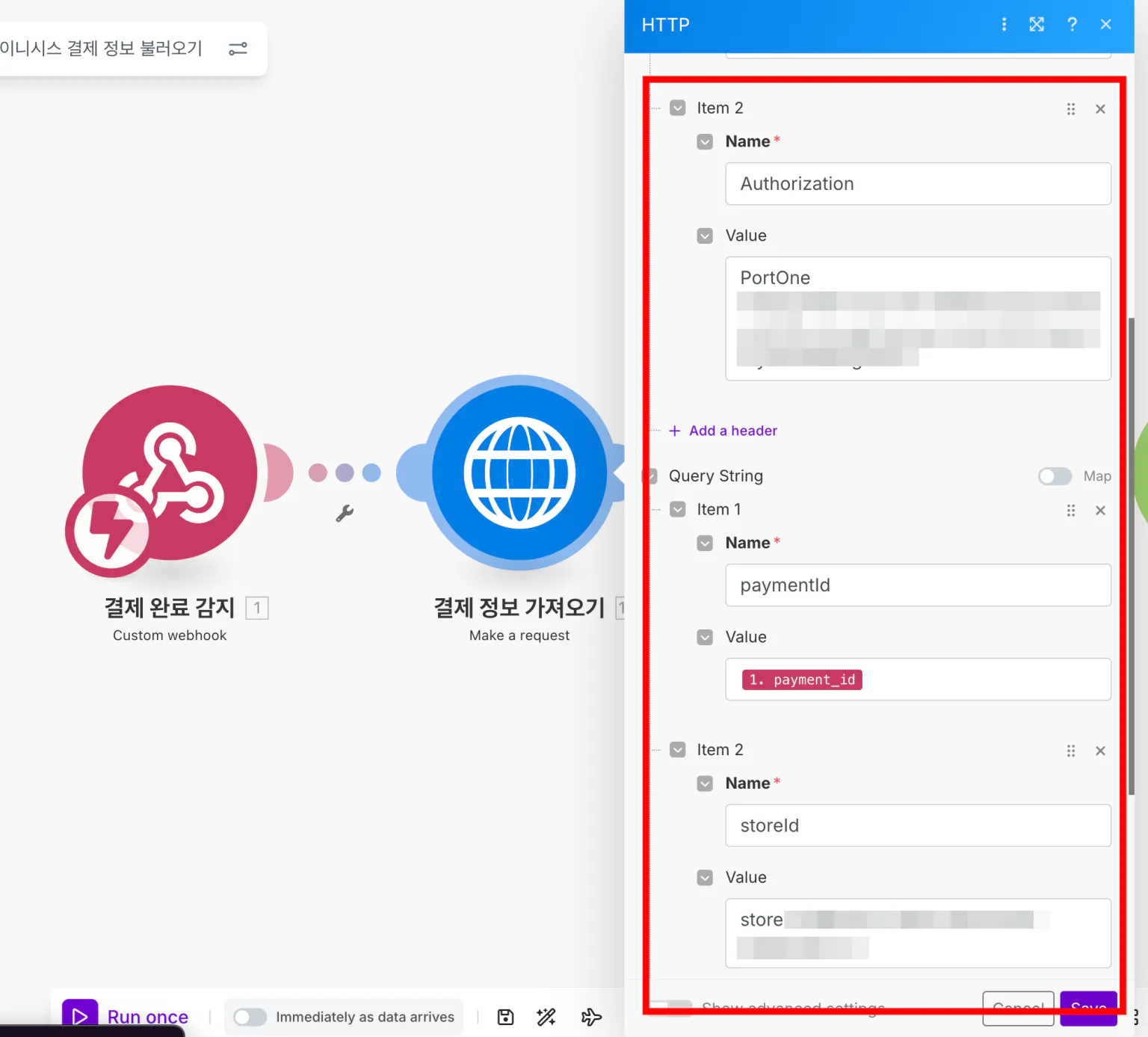Viewport: 1148px width, 1037px height.
Task: Click Add a header link
Action: pyautogui.click(x=733, y=431)
